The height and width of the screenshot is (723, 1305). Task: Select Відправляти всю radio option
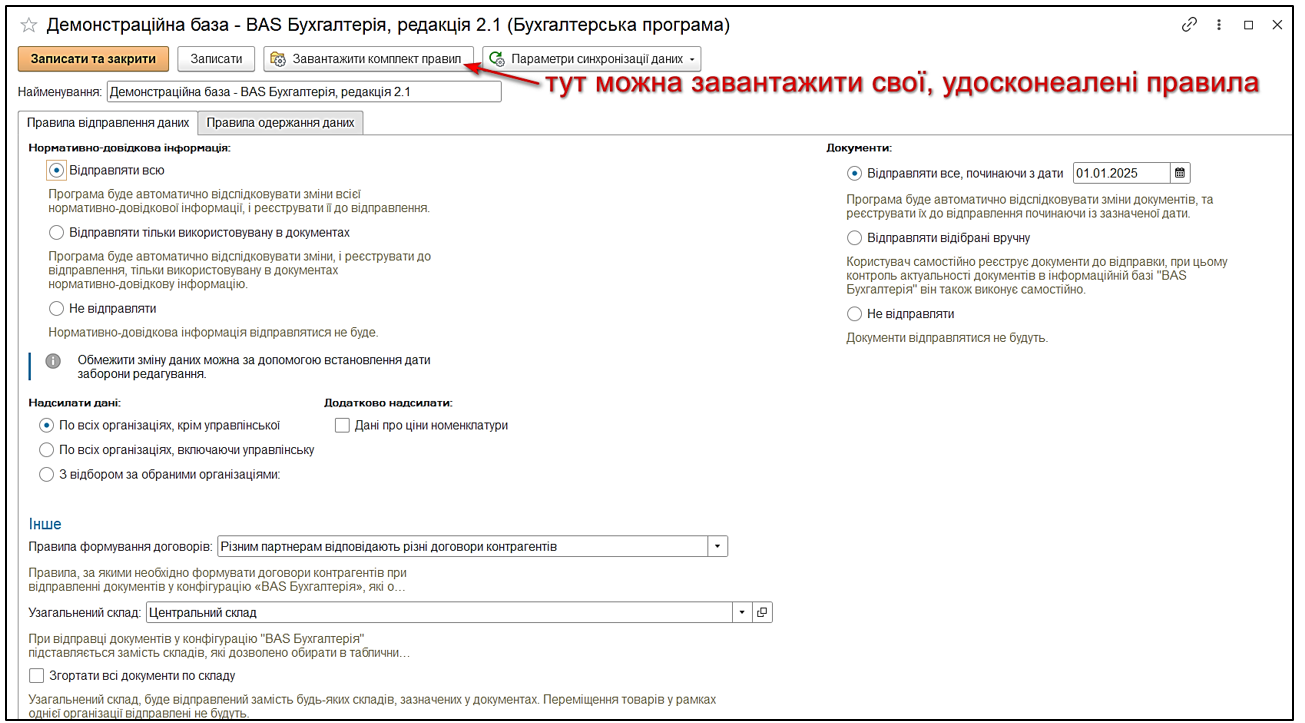point(57,171)
